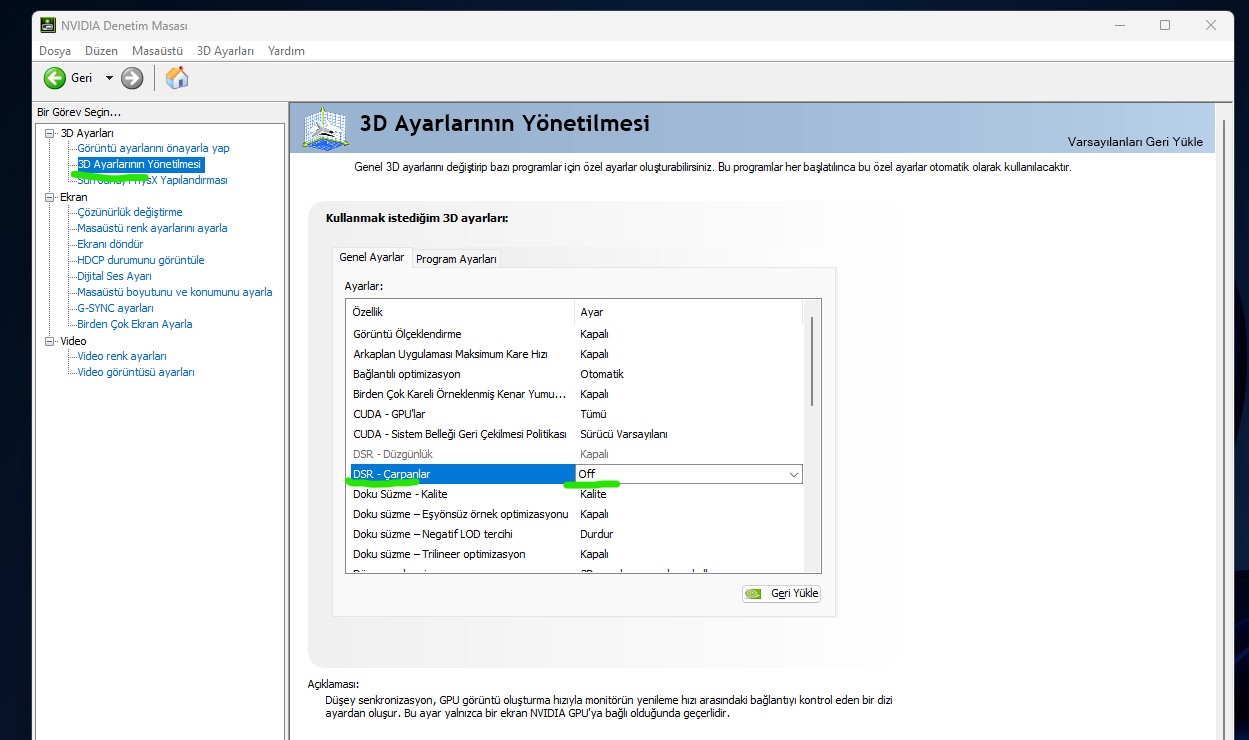Open Birden Çok Ekran Ayarla
Screen dimensions: 1249x740
[135, 324]
